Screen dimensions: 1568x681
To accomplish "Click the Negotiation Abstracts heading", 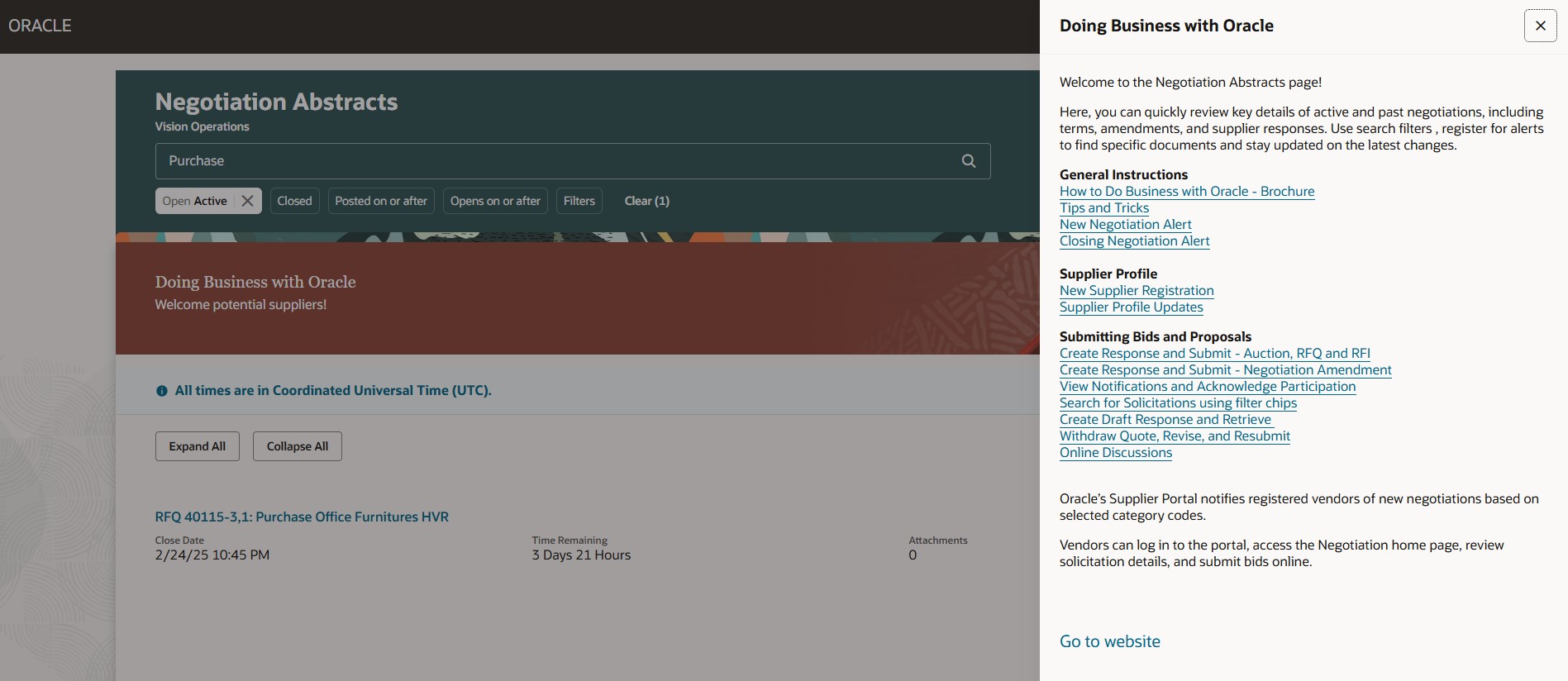I will pos(276,102).
